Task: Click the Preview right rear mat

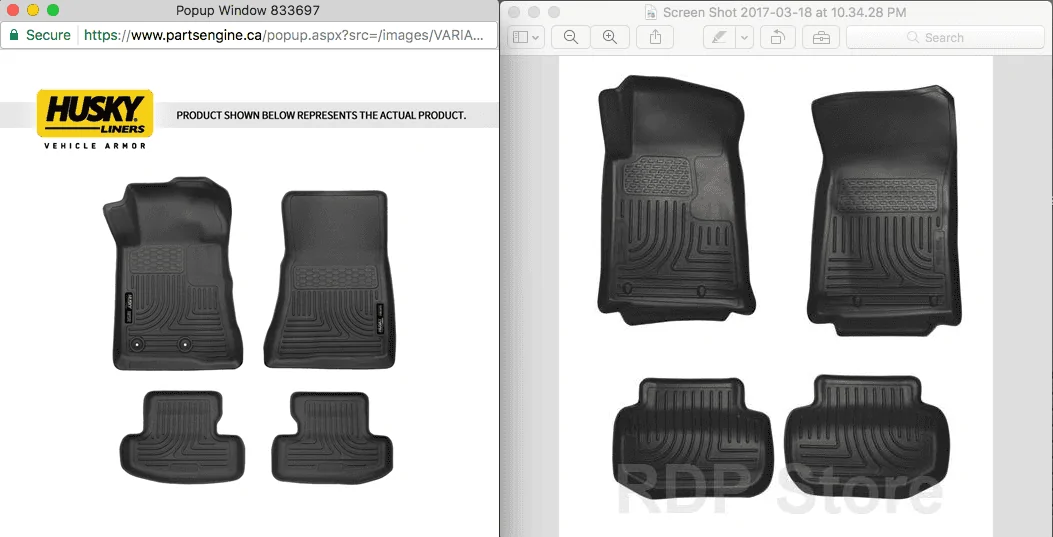Action: (x=866, y=436)
